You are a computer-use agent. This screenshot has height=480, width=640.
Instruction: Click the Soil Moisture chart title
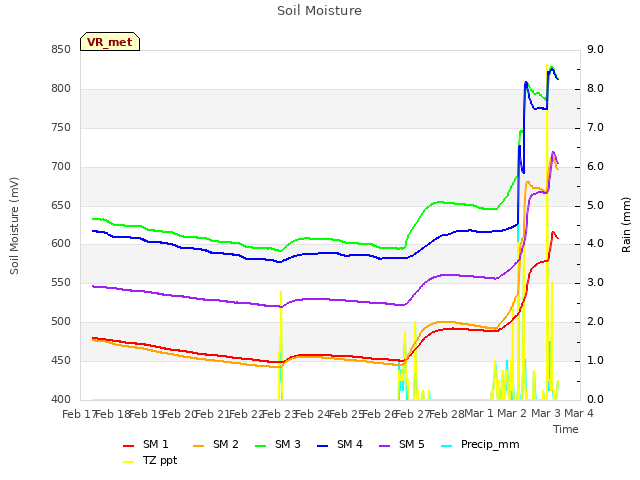(x=319, y=11)
